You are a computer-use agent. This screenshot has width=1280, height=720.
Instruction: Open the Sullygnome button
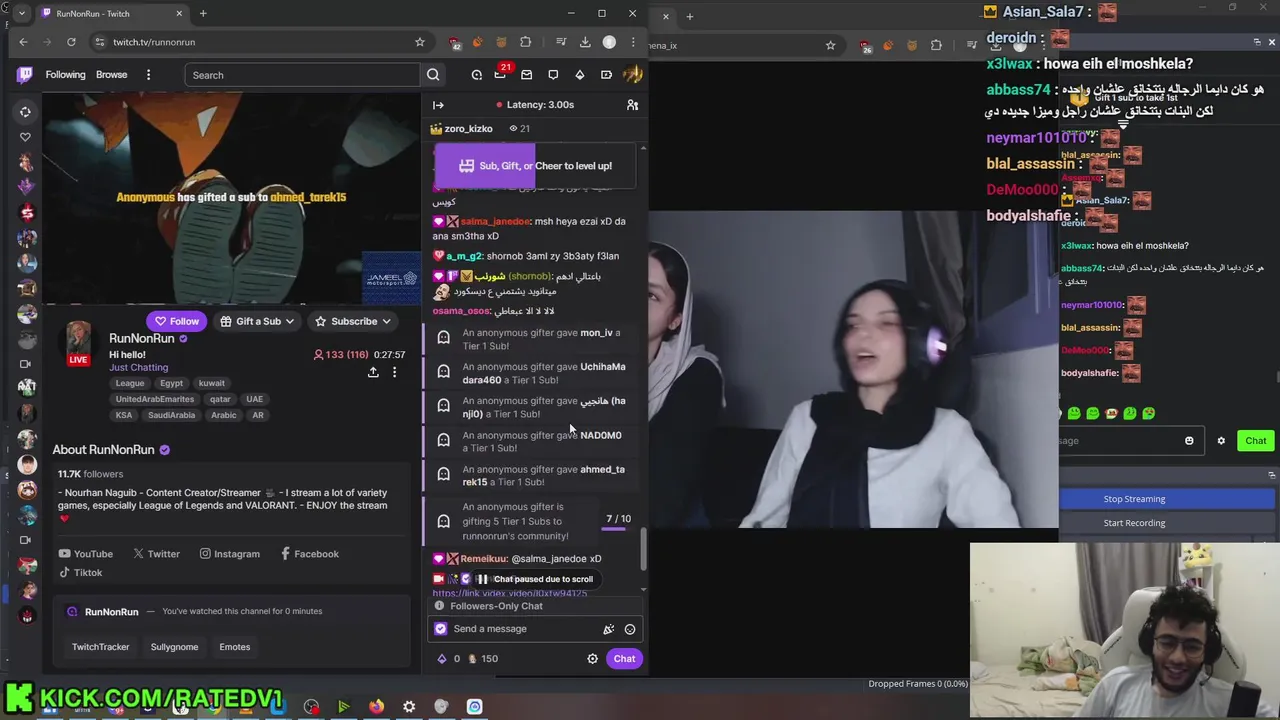[x=174, y=647]
